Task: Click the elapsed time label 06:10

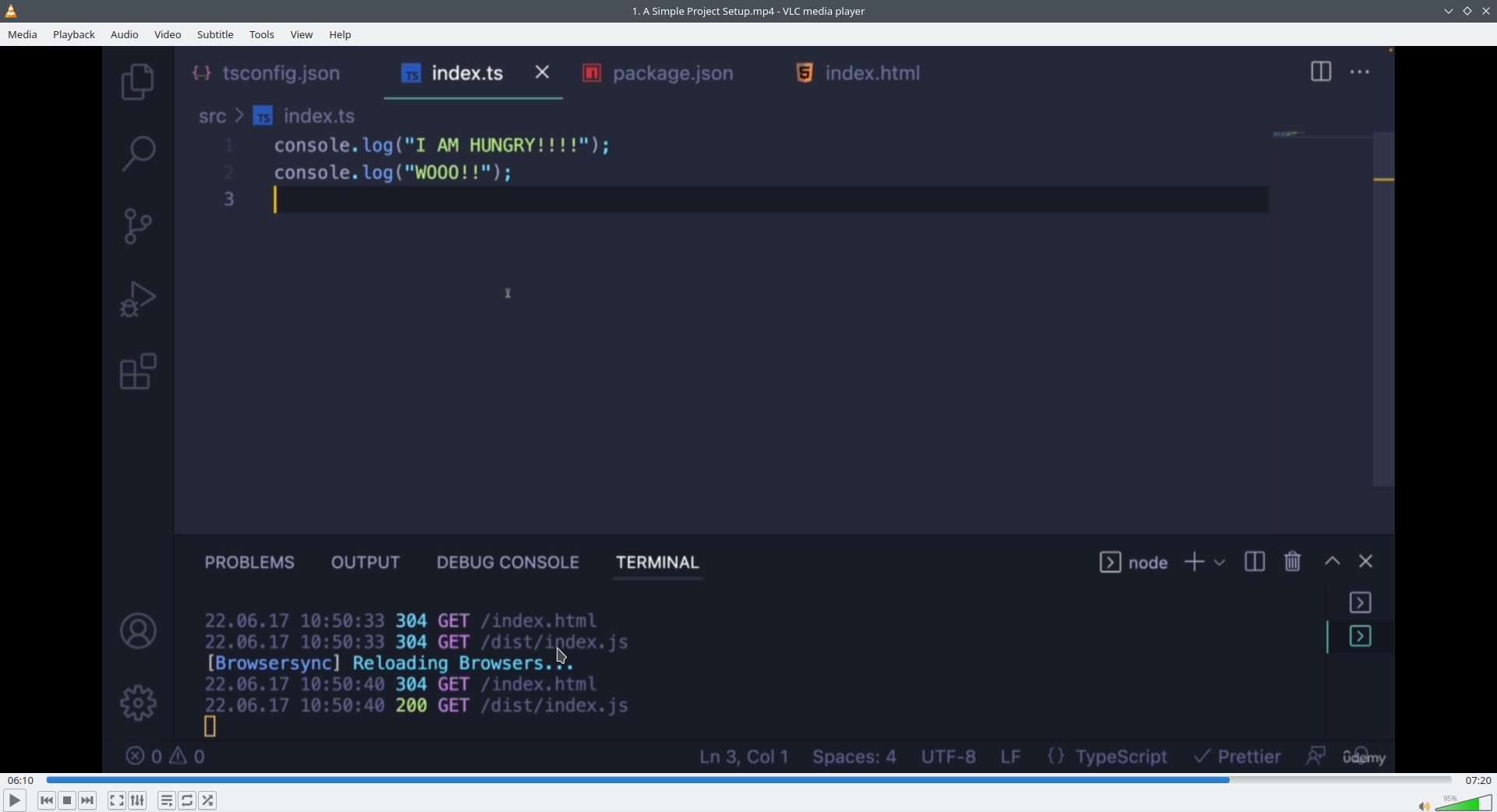Action: 21,780
